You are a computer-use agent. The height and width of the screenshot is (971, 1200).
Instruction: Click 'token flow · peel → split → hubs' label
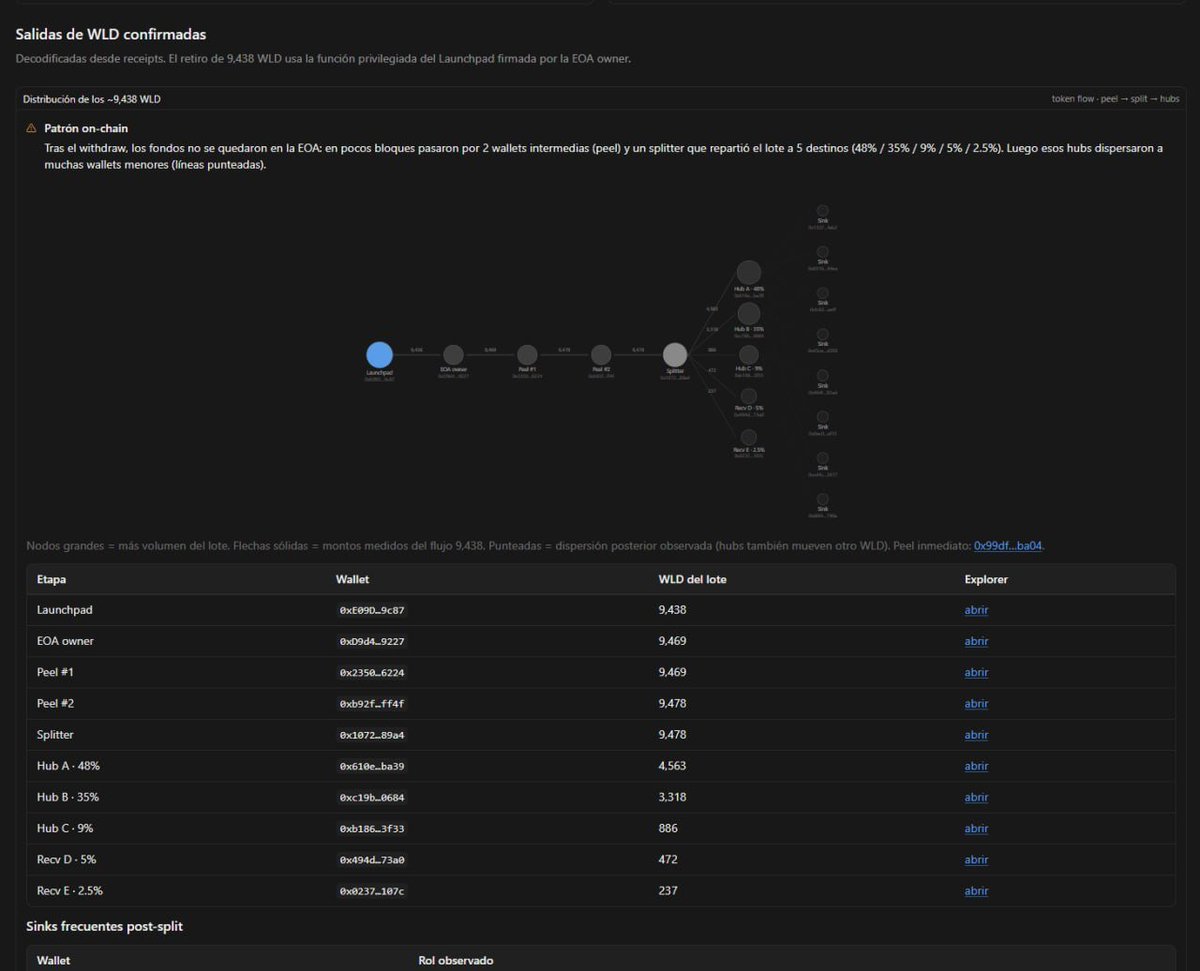(x=1115, y=99)
